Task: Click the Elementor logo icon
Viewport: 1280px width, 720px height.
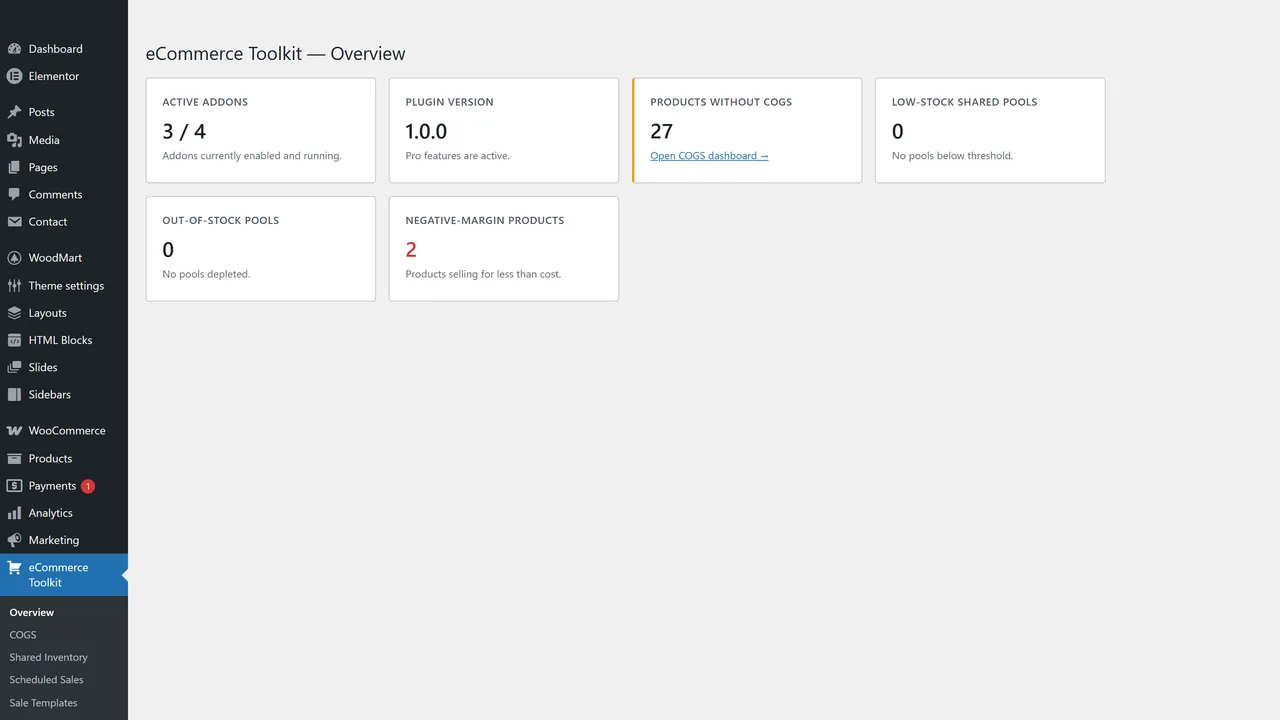Action: [14, 76]
